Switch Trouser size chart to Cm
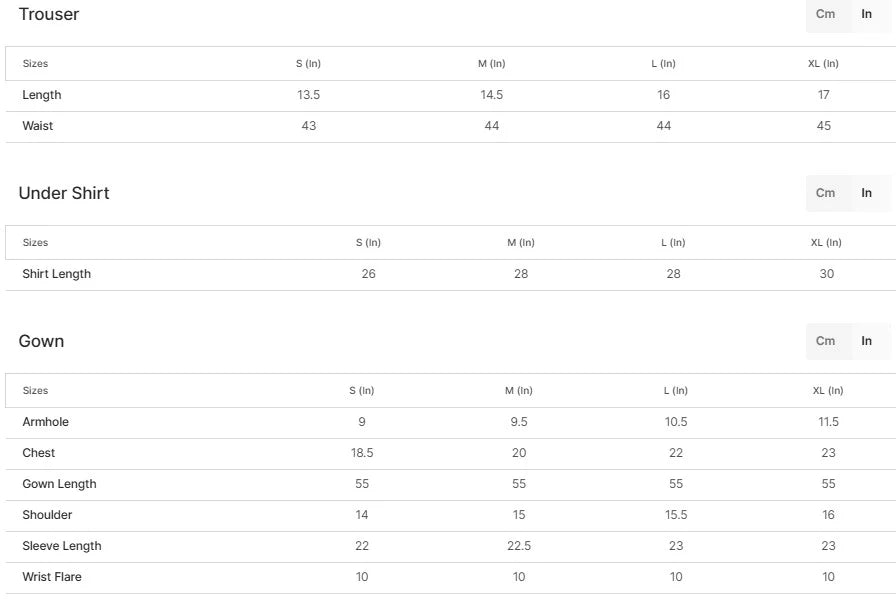Image resolution: width=896 pixels, height=602 pixels. coord(825,14)
